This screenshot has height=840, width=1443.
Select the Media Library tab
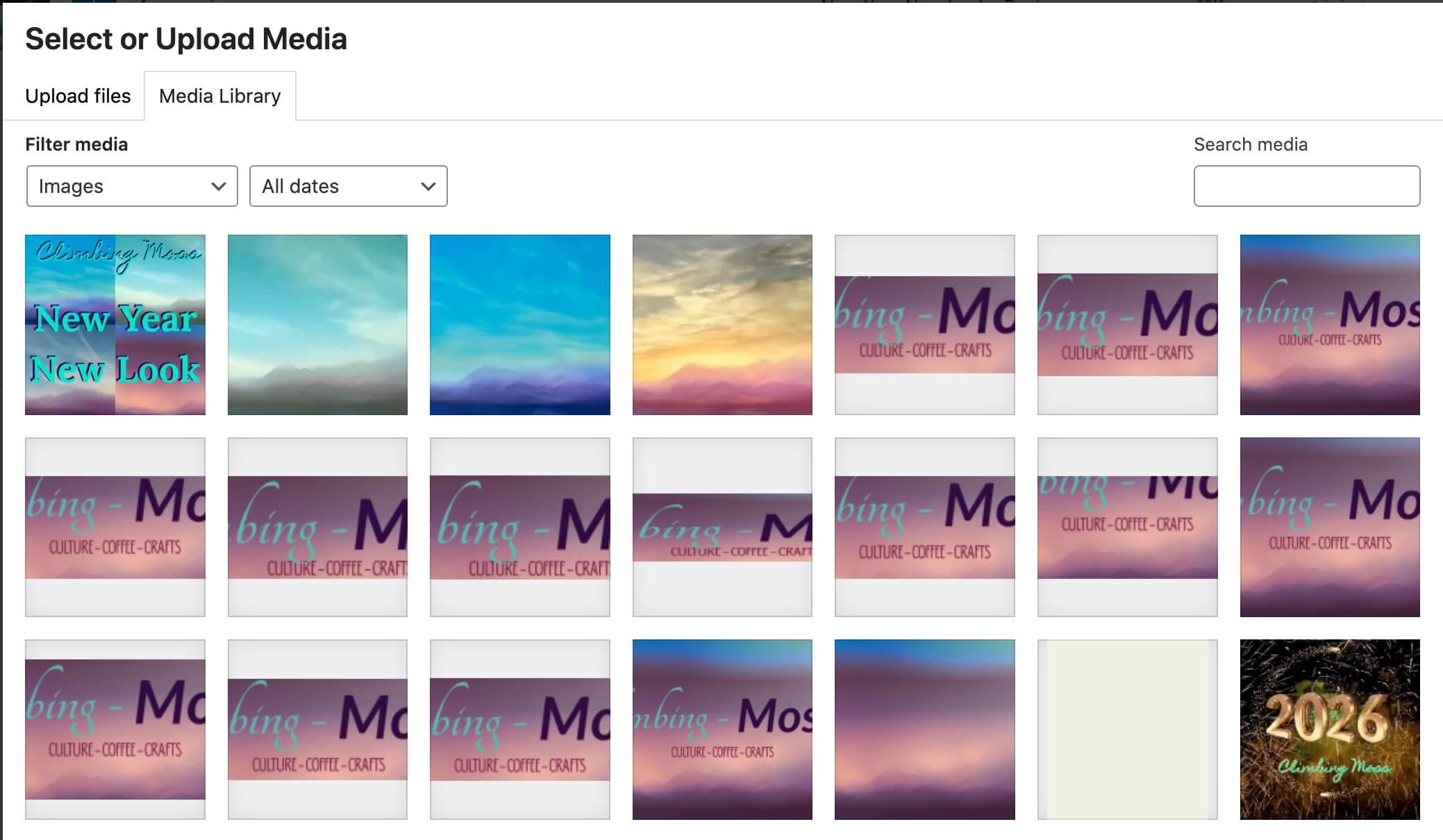(x=220, y=96)
